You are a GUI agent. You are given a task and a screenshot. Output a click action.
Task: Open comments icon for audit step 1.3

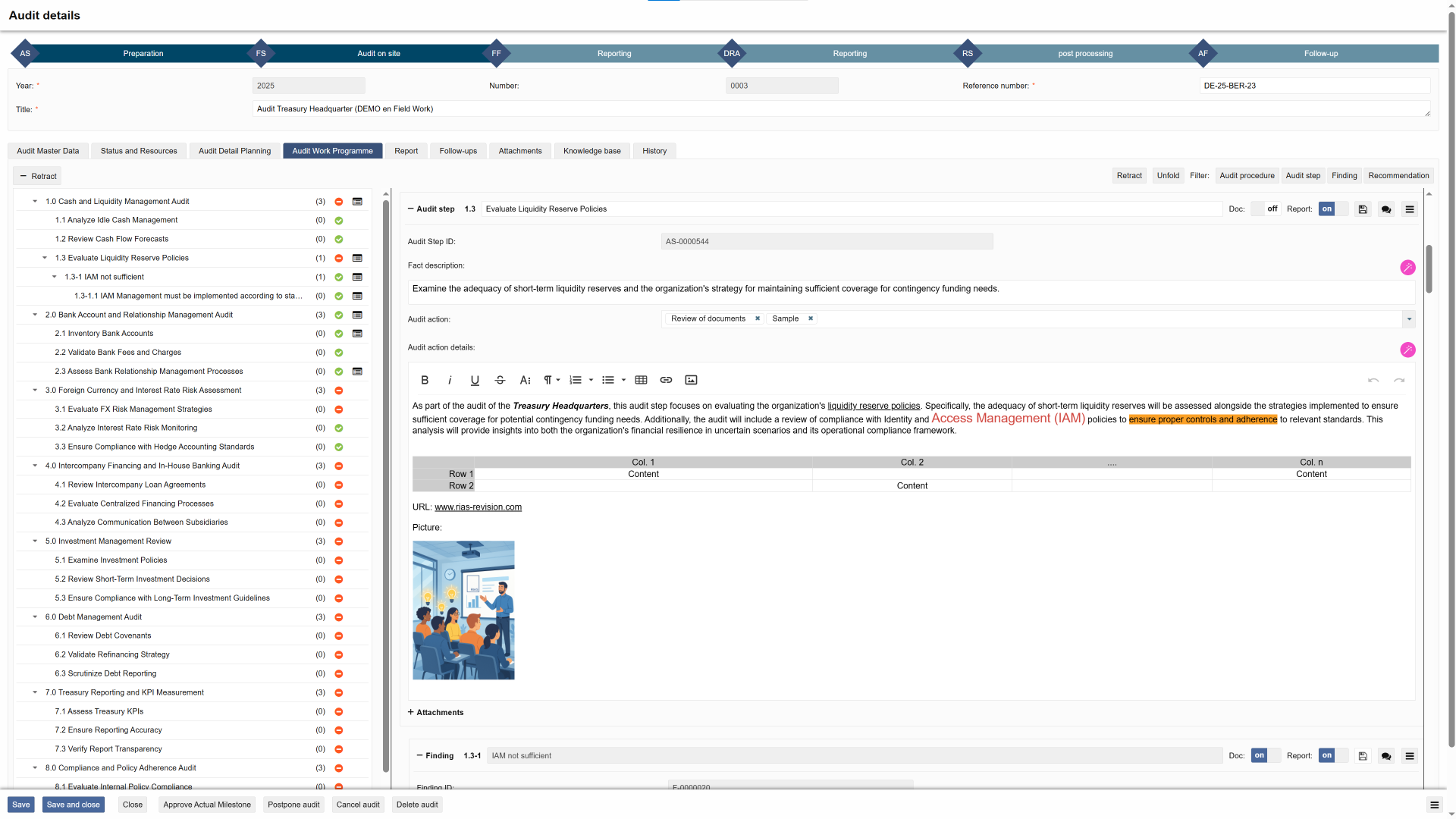[x=1386, y=209]
